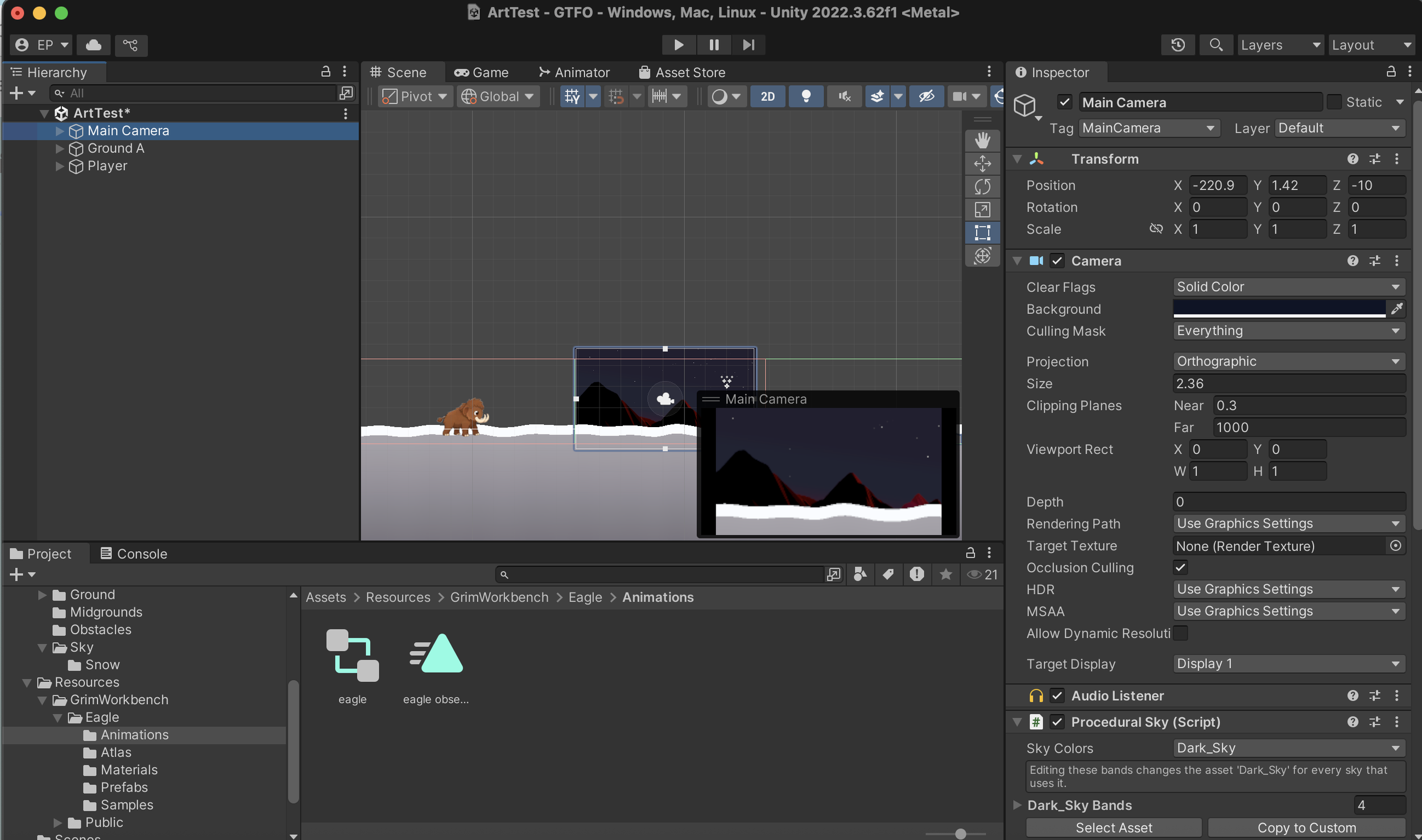Click the Step frame button
The width and height of the screenshot is (1422, 840).
[749, 45]
